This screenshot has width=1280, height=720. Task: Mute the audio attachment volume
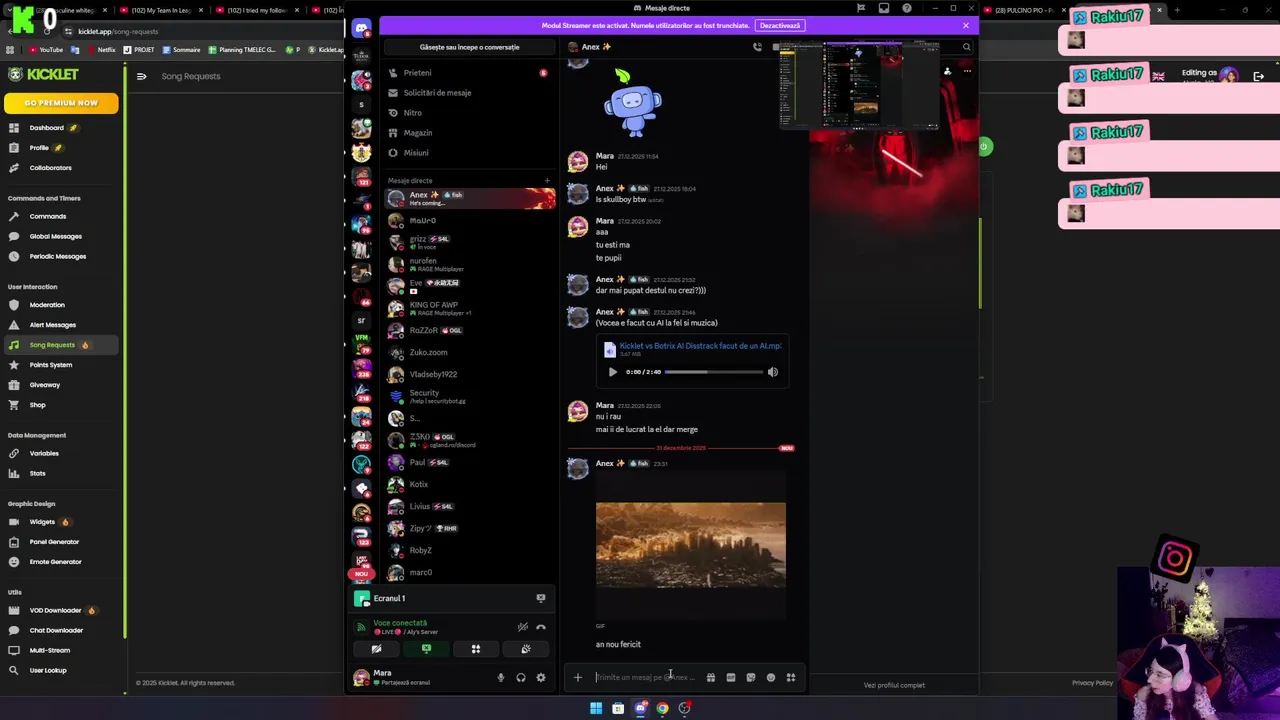tap(773, 372)
